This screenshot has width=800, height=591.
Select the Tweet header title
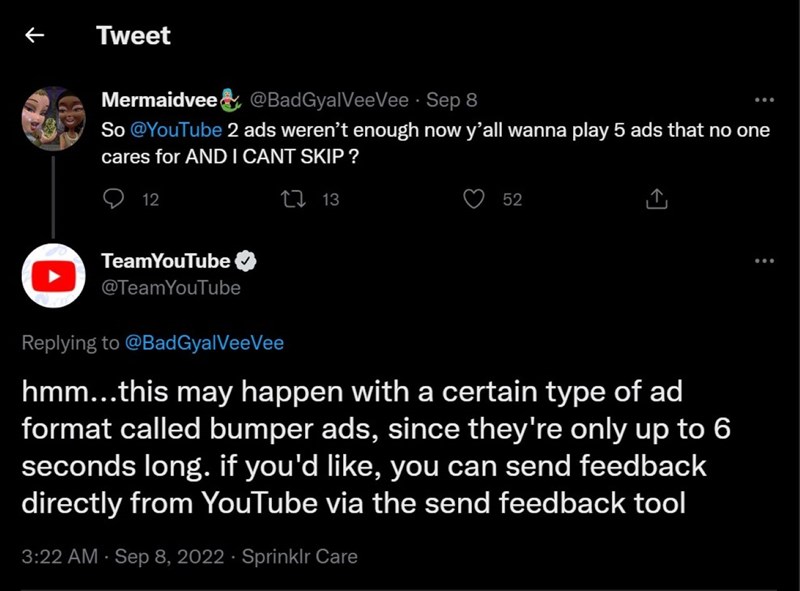(x=132, y=36)
